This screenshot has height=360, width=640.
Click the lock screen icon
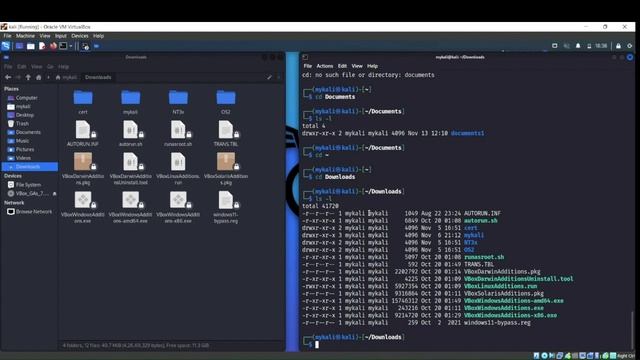coord(618,46)
